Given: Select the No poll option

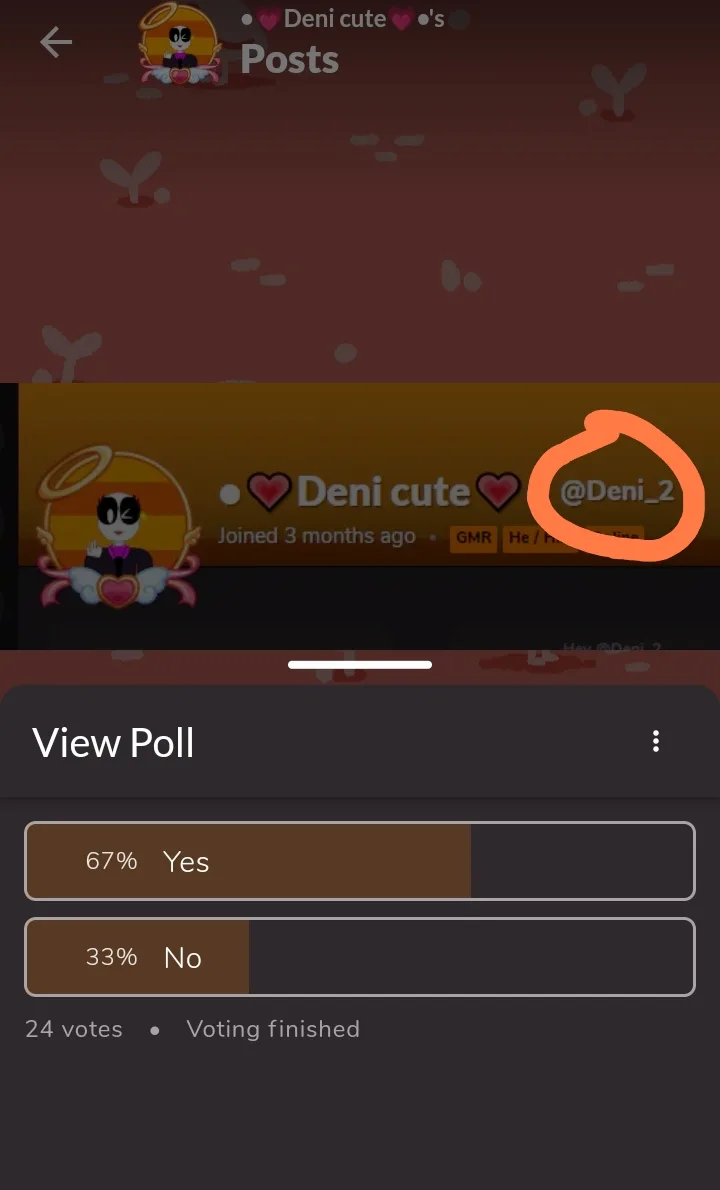Looking at the screenshot, I should click(360, 956).
